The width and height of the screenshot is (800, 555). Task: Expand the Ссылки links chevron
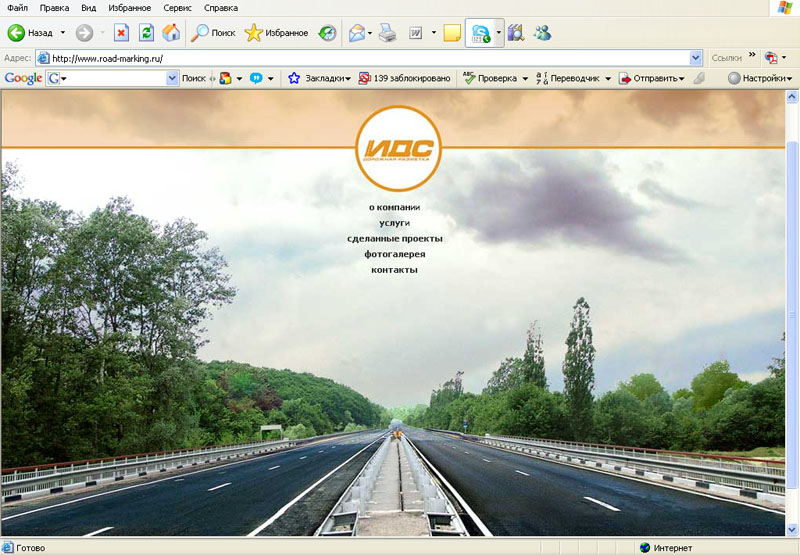[752, 55]
